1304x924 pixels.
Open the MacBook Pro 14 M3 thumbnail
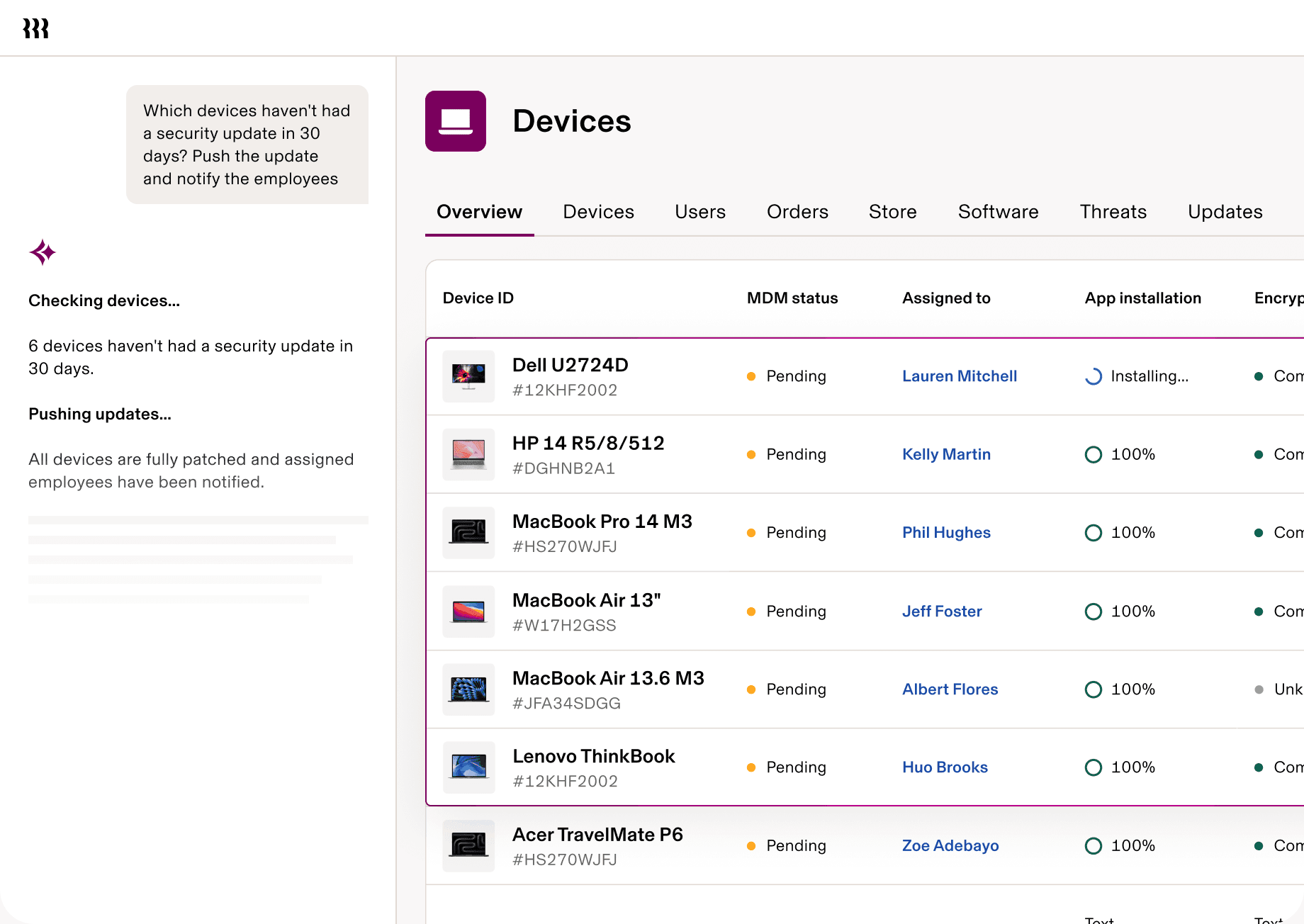(468, 533)
